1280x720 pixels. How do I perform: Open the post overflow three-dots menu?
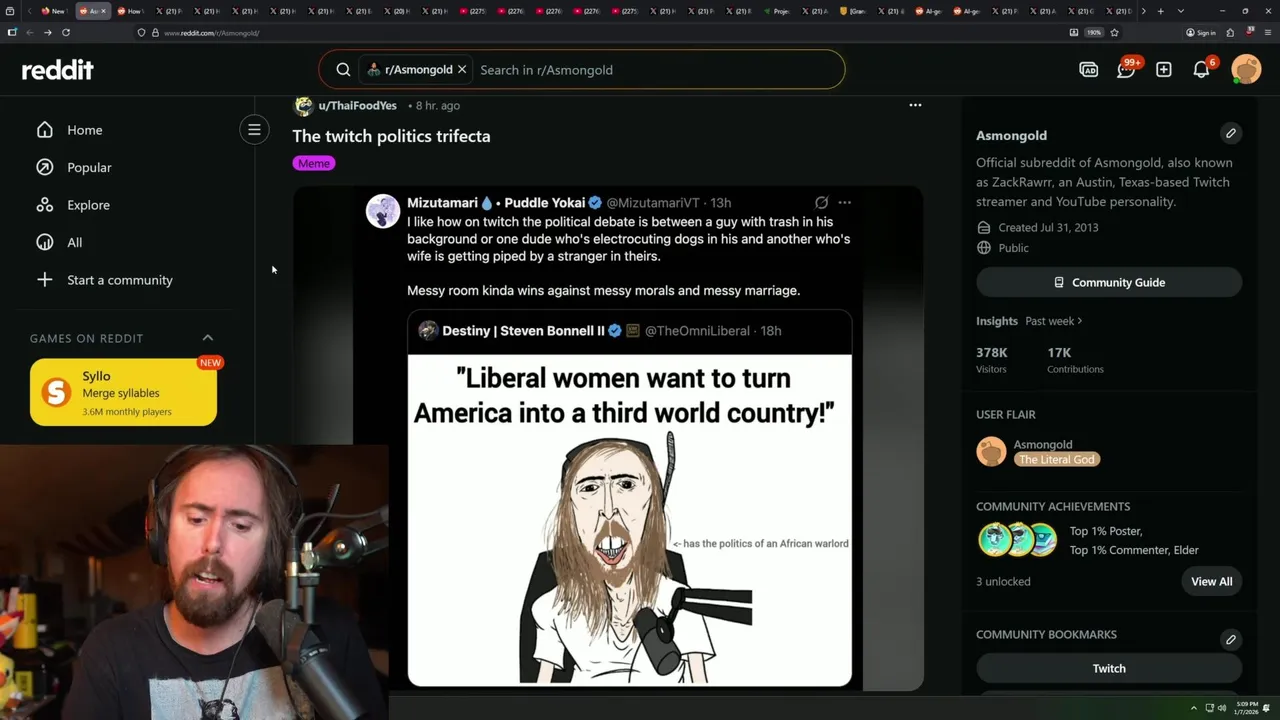click(x=915, y=105)
